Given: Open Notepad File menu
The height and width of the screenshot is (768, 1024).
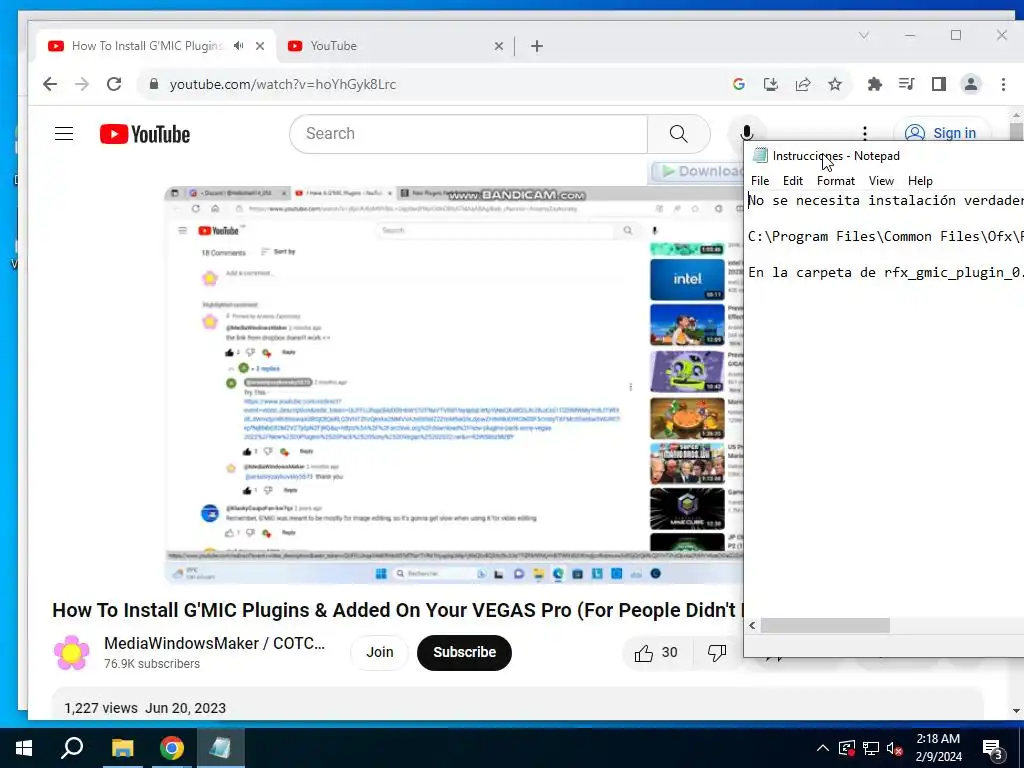Looking at the screenshot, I should pyautogui.click(x=760, y=181).
